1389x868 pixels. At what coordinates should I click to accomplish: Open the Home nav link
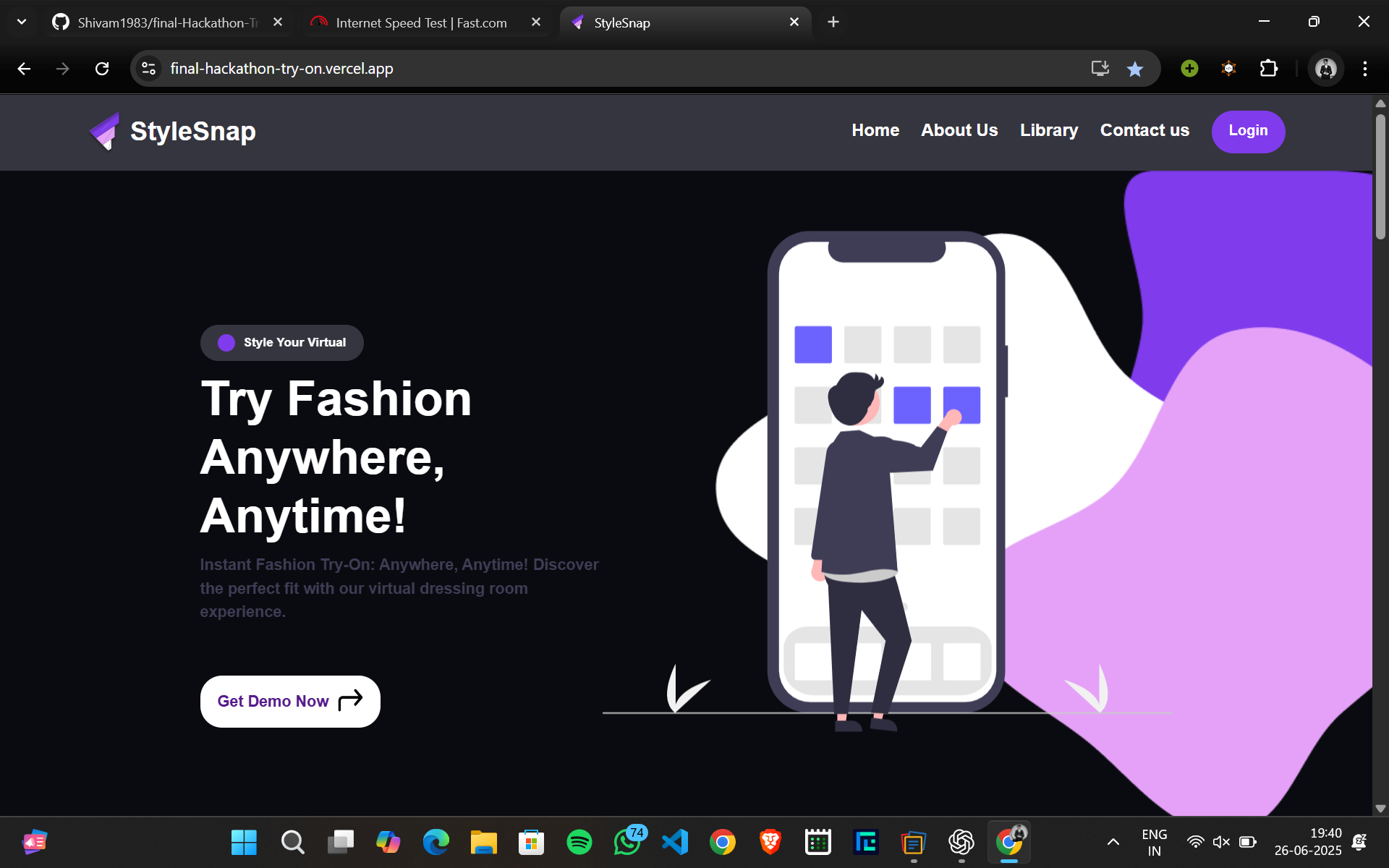875,130
